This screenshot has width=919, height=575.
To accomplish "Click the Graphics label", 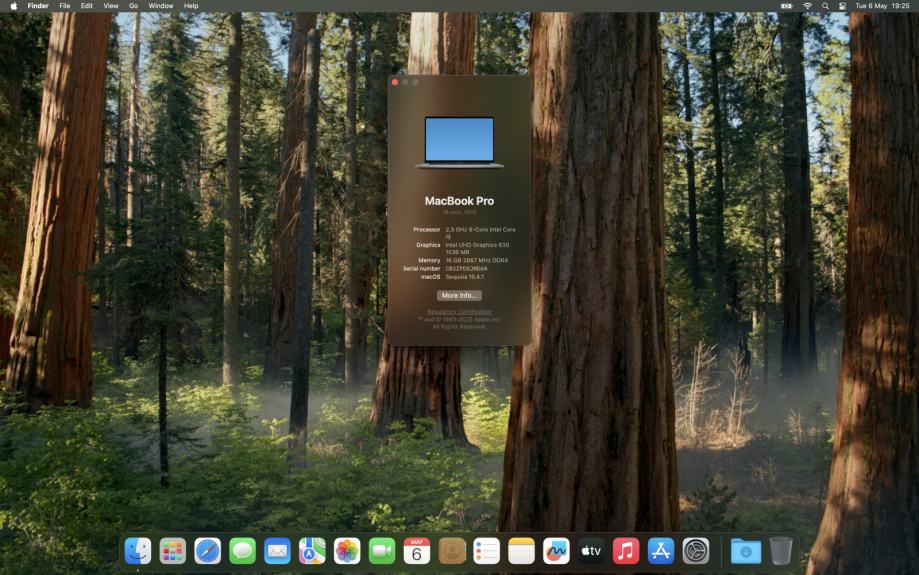I will tap(428, 245).
